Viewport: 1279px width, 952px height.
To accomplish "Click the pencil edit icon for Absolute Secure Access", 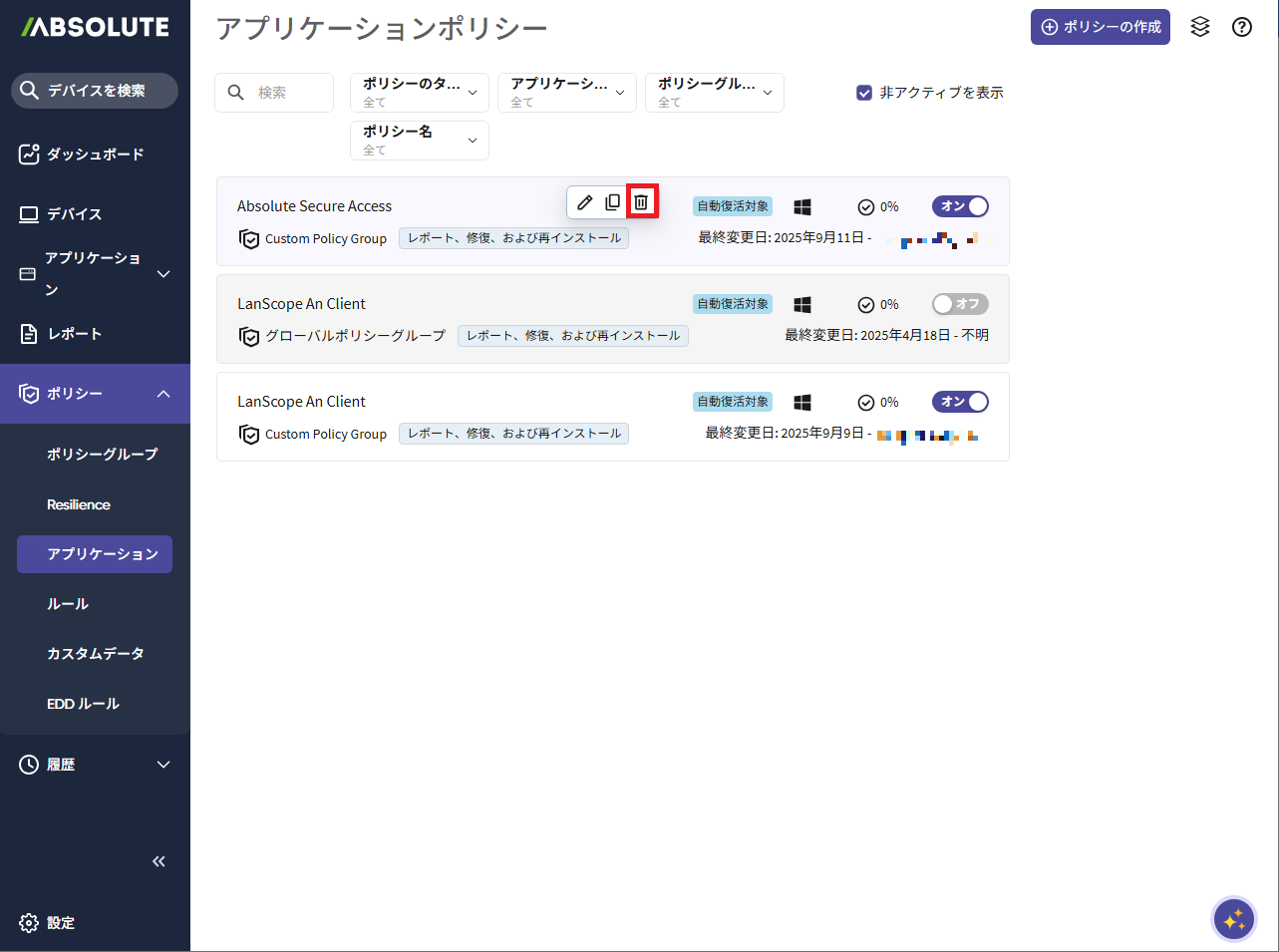I will [585, 202].
